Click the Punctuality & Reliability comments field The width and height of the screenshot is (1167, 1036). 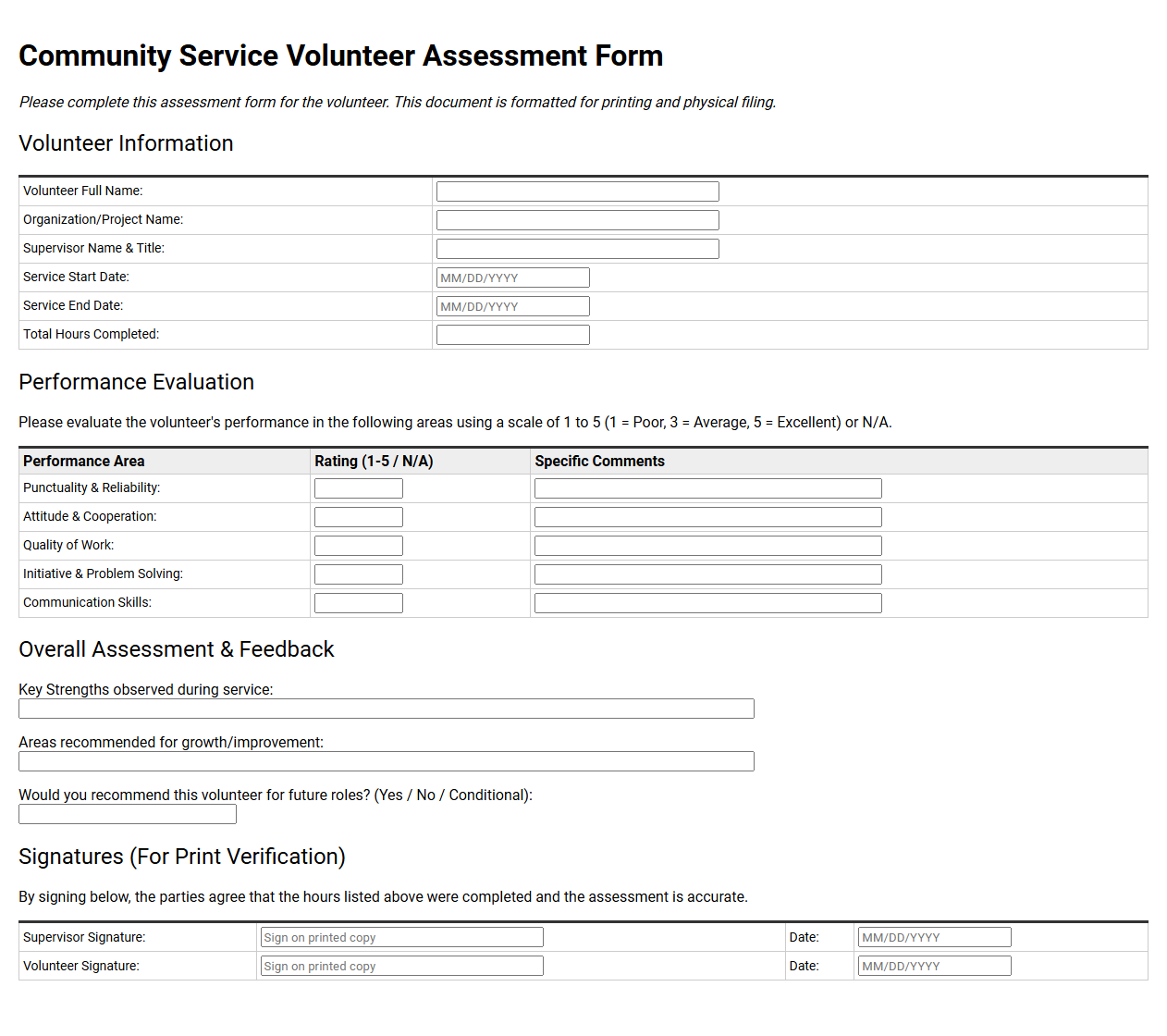click(x=707, y=488)
